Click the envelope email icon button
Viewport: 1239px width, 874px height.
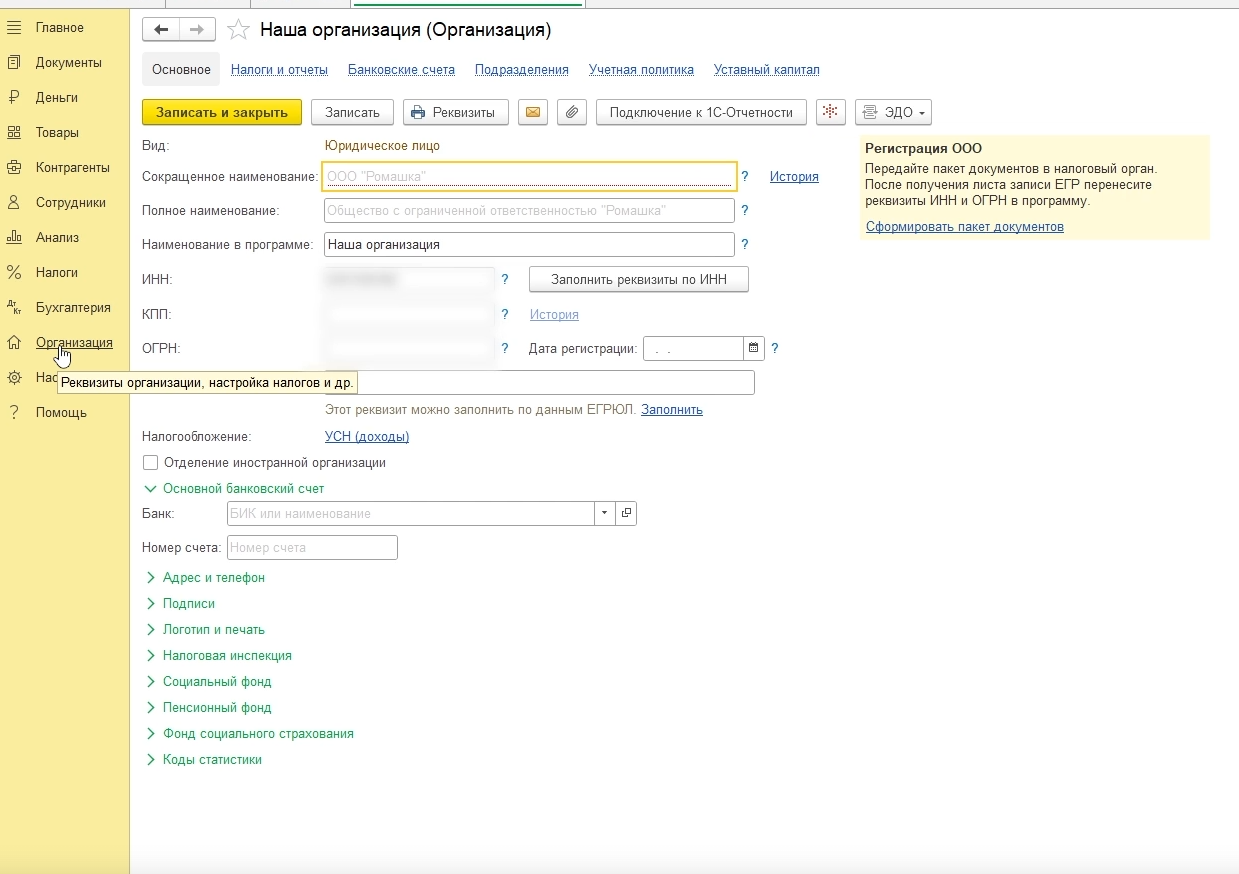click(x=533, y=112)
